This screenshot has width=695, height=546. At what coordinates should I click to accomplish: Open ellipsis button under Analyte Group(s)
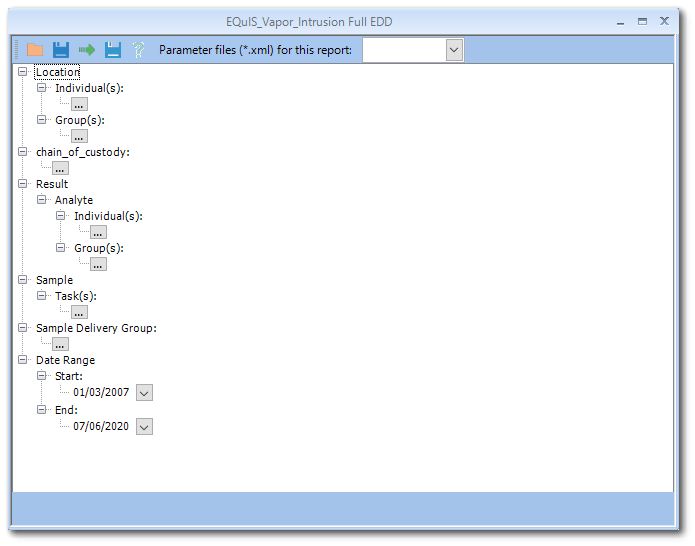[x=98, y=264]
